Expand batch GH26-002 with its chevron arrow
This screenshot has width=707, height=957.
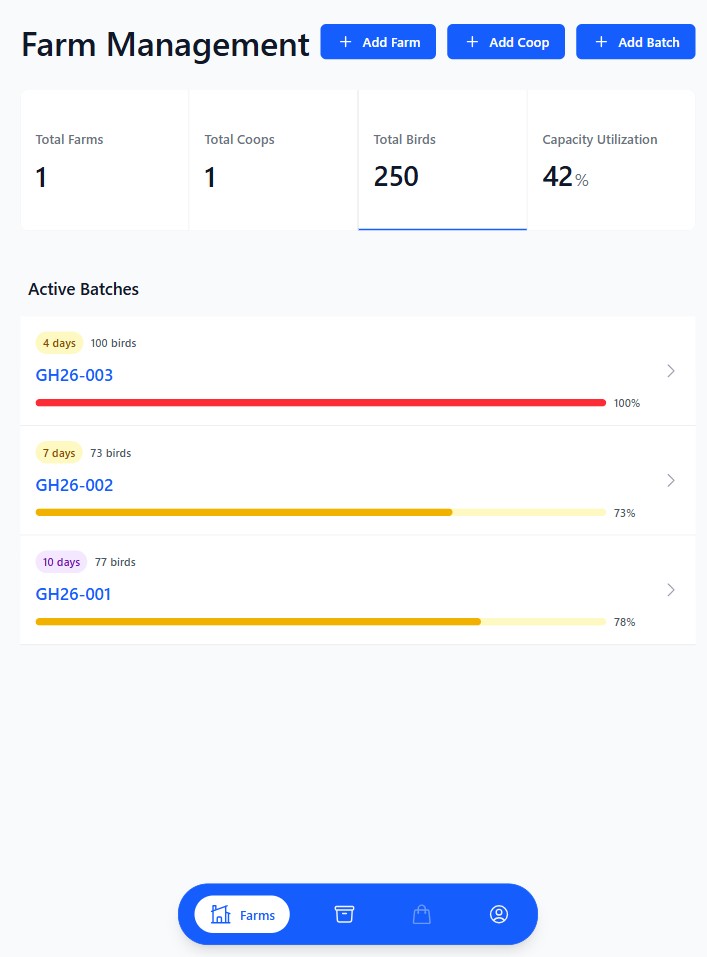coord(671,480)
